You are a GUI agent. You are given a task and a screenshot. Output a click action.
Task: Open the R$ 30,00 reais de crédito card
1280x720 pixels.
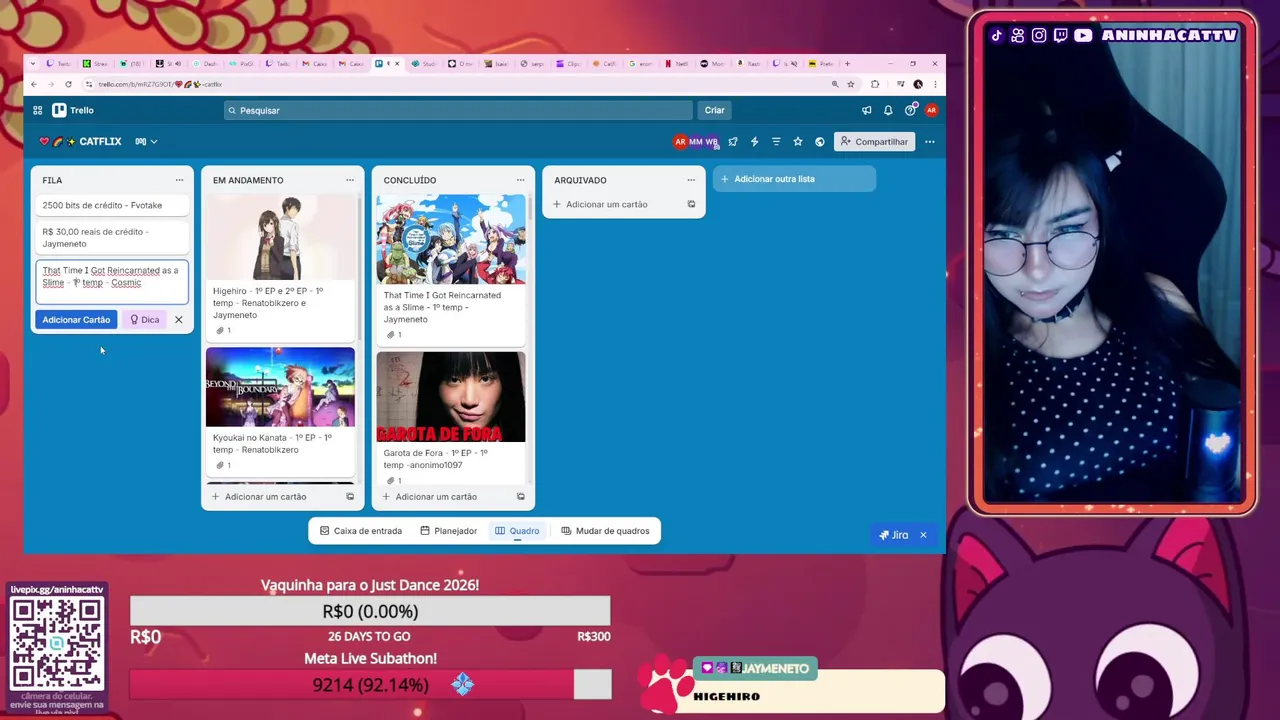pyautogui.click(x=111, y=238)
